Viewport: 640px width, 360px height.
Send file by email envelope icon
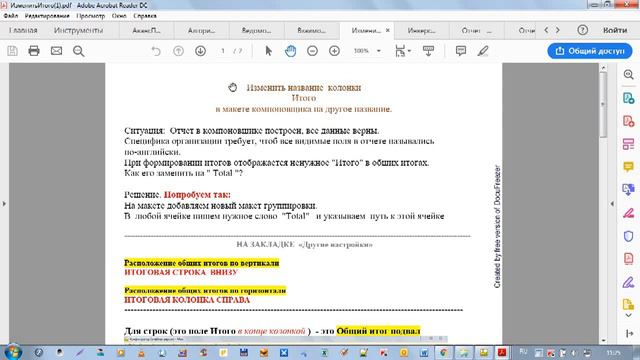pos(56,51)
